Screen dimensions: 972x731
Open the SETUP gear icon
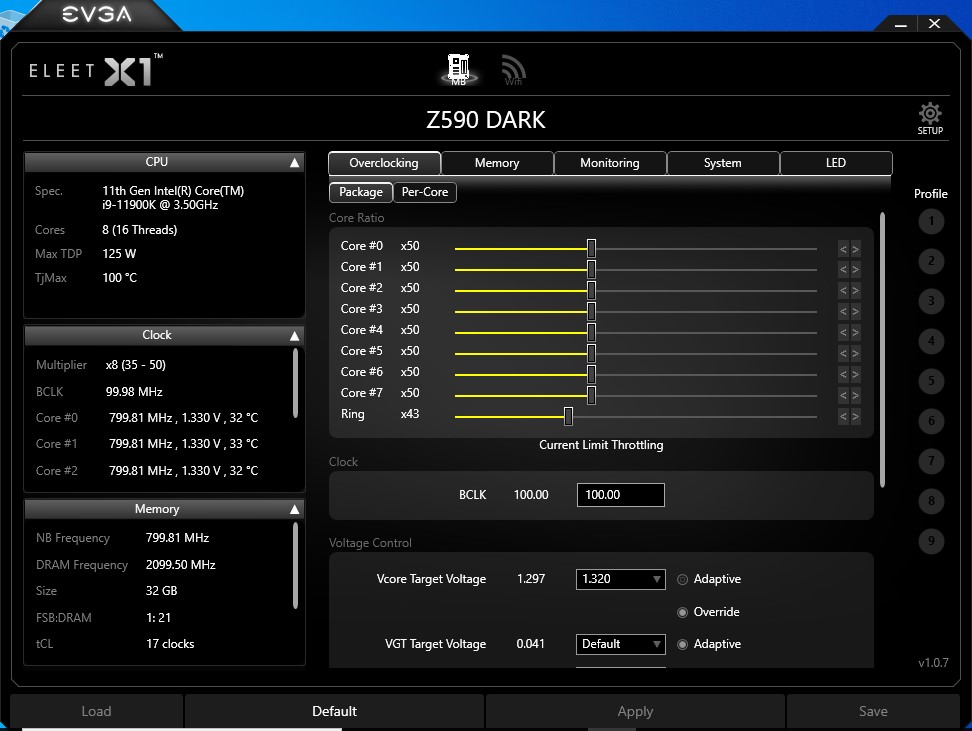[930, 118]
